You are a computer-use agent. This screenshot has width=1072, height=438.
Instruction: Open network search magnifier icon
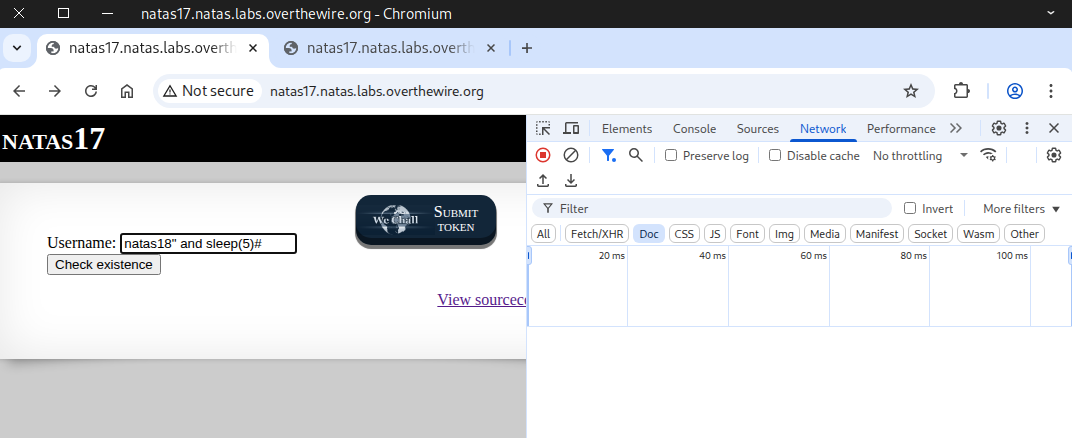pyautogui.click(x=635, y=155)
